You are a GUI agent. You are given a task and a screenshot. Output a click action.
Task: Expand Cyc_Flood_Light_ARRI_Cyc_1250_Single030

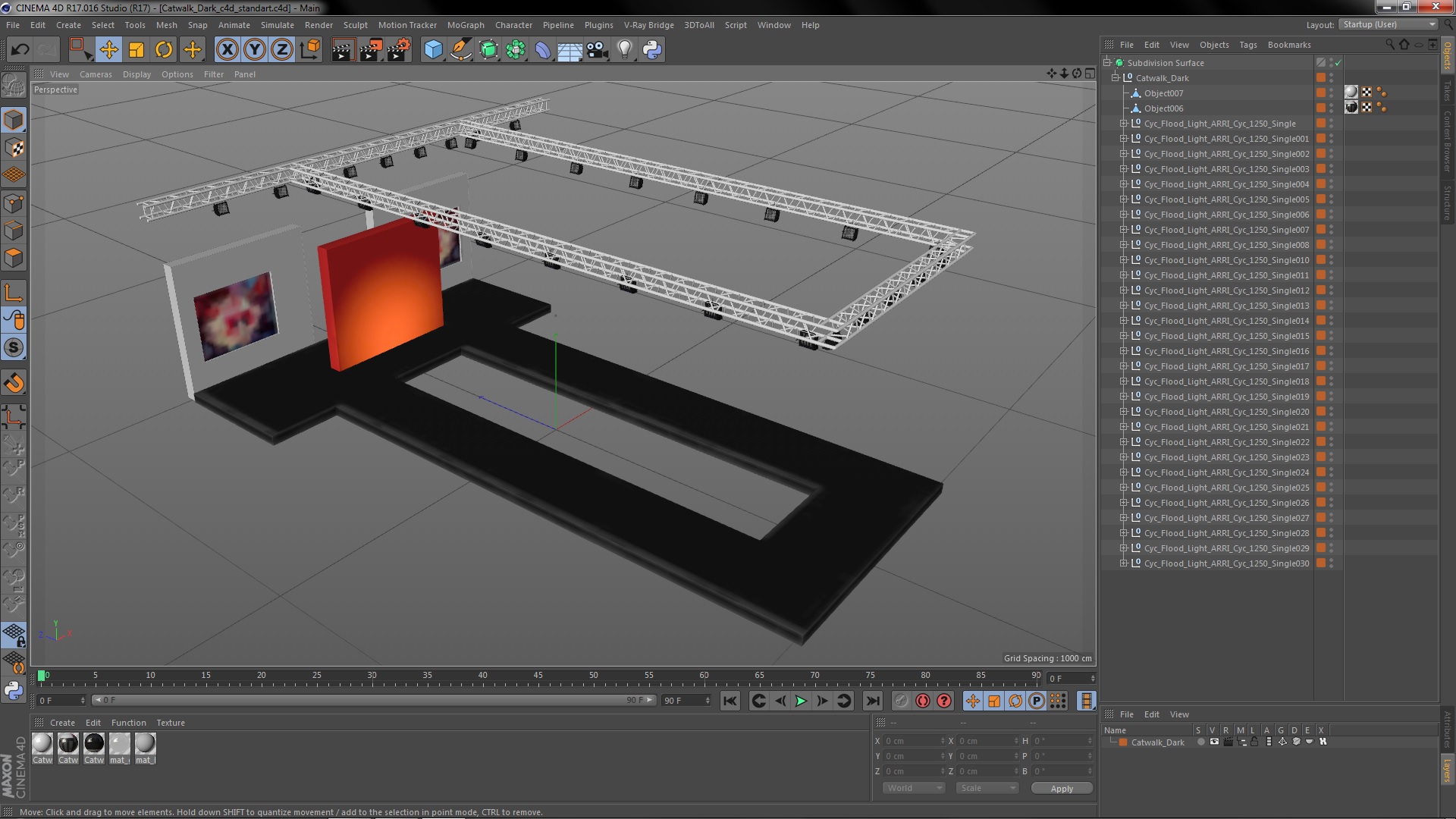tap(1124, 563)
